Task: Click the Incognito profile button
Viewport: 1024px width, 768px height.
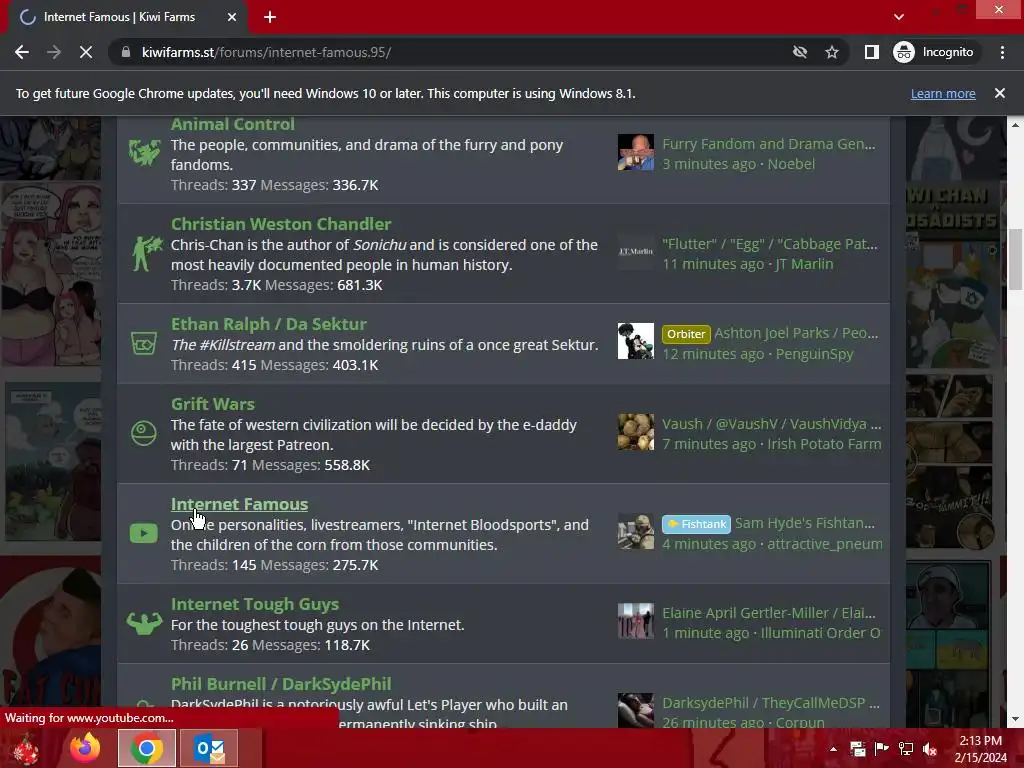Action: (x=934, y=52)
